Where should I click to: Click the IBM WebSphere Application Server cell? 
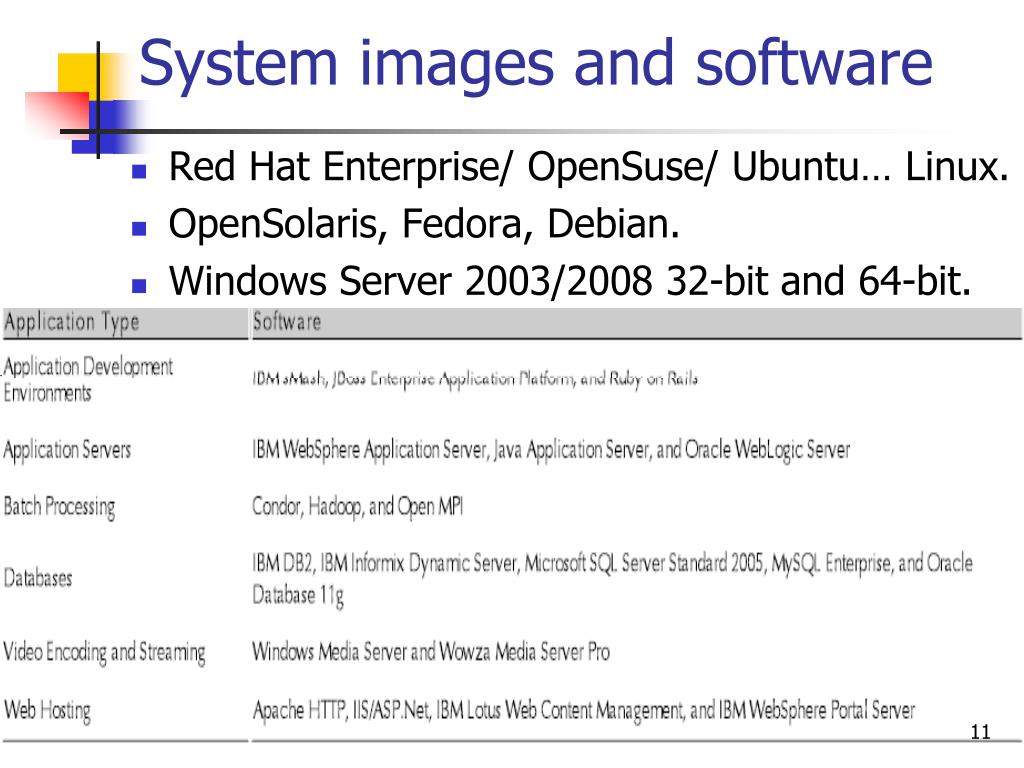point(551,450)
